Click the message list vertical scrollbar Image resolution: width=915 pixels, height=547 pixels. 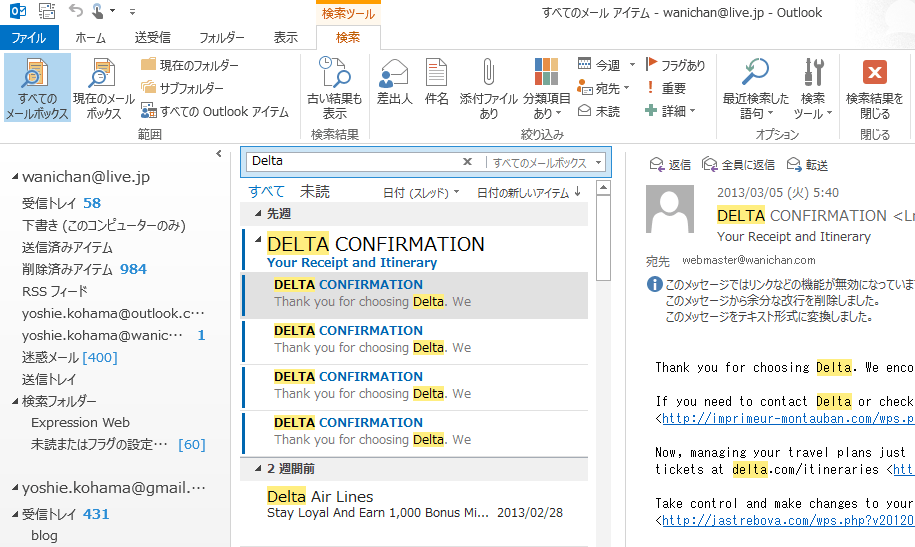[602, 240]
